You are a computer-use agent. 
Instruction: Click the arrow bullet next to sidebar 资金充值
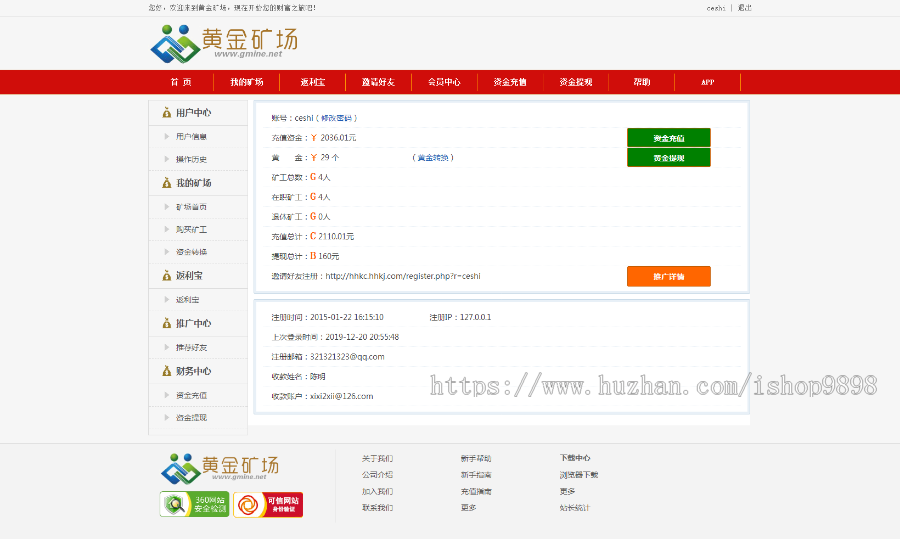(x=166, y=395)
